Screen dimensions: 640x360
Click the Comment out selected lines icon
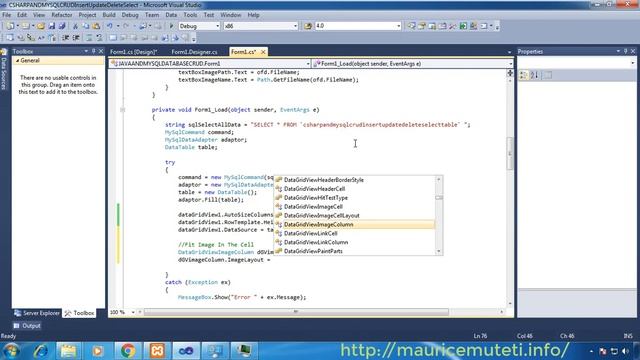point(89,38)
